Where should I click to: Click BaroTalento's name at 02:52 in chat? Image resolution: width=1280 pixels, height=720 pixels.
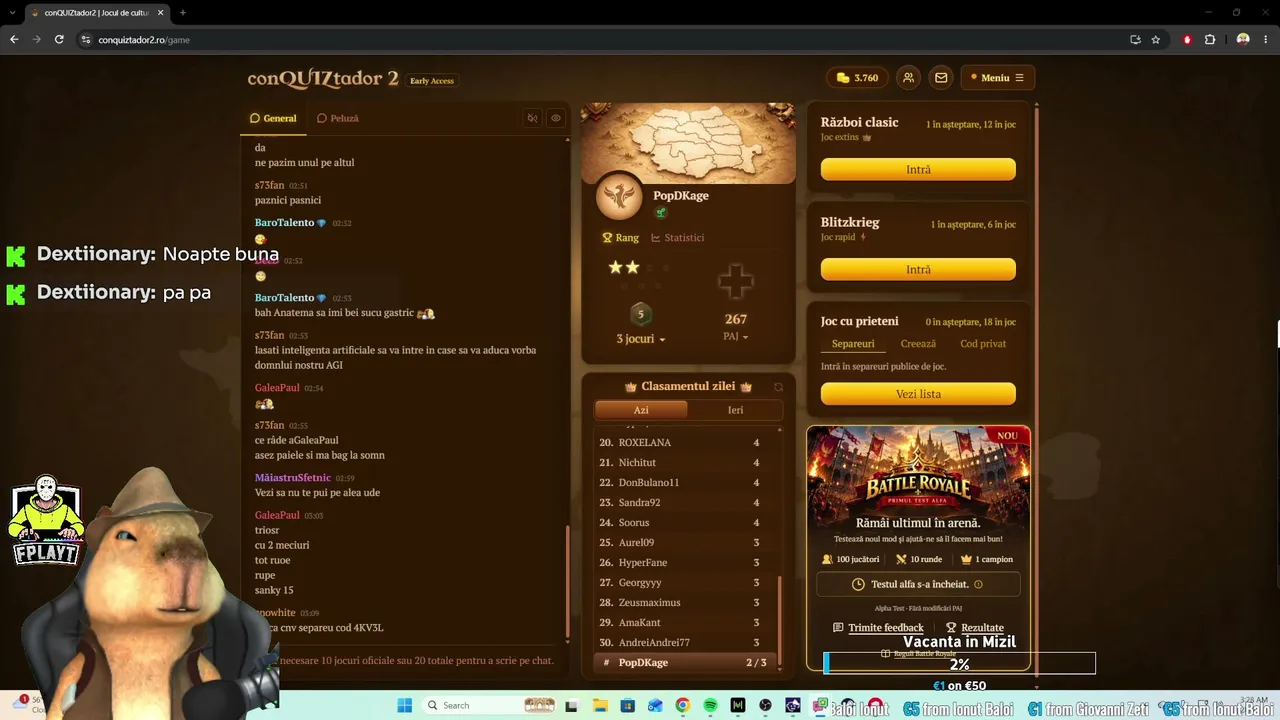284,223
